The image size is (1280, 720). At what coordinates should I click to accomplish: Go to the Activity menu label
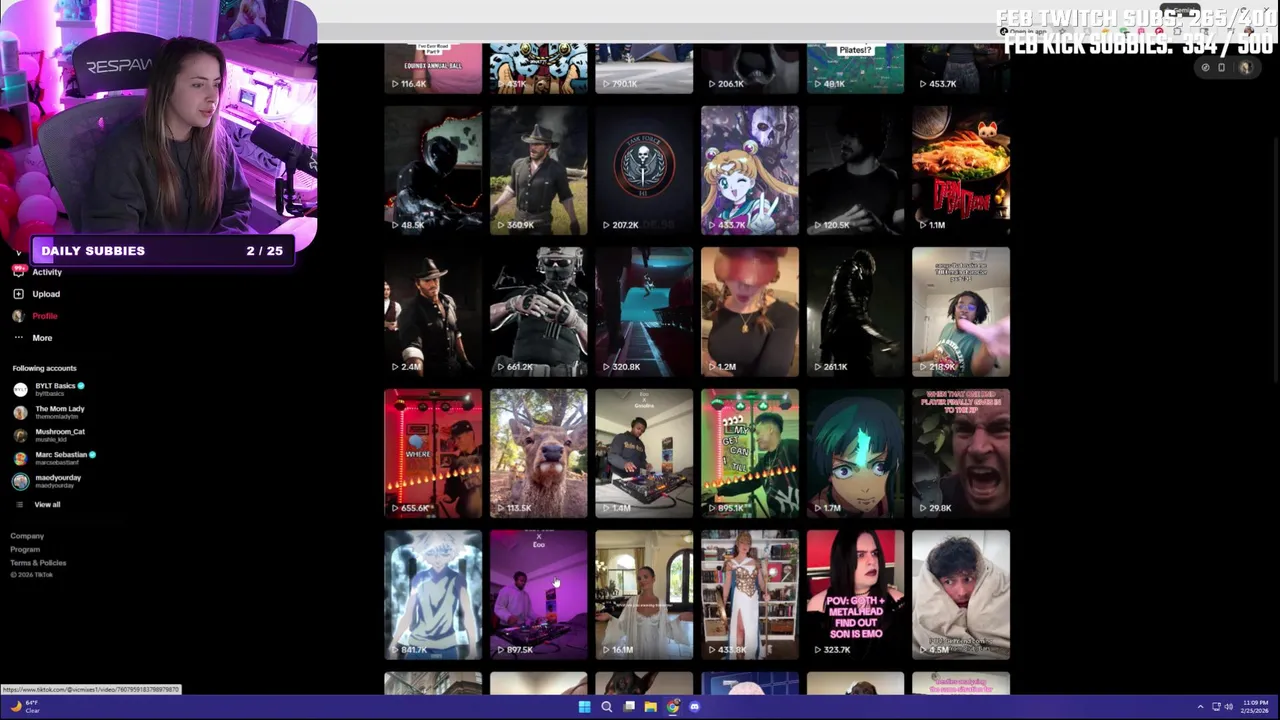(x=47, y=272)
